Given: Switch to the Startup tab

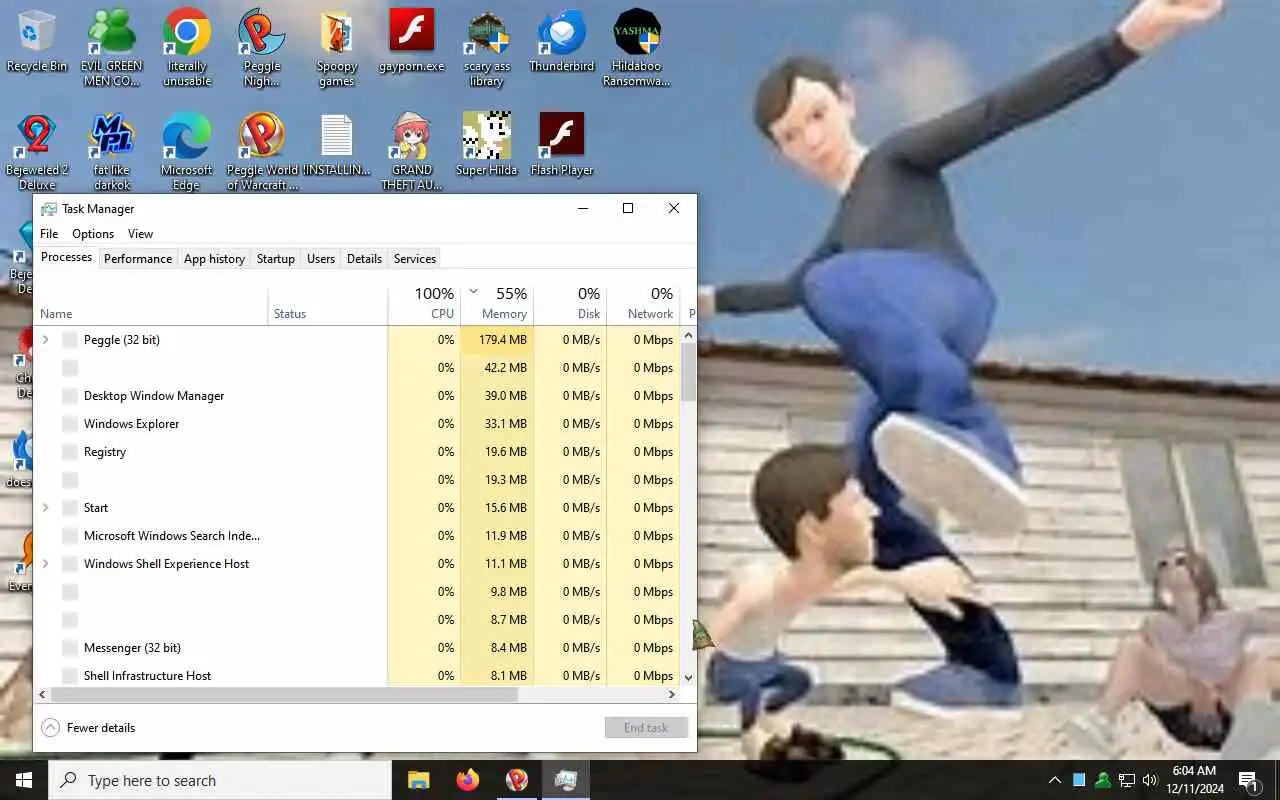Looking at the screenshot, I should click(276, 259).
